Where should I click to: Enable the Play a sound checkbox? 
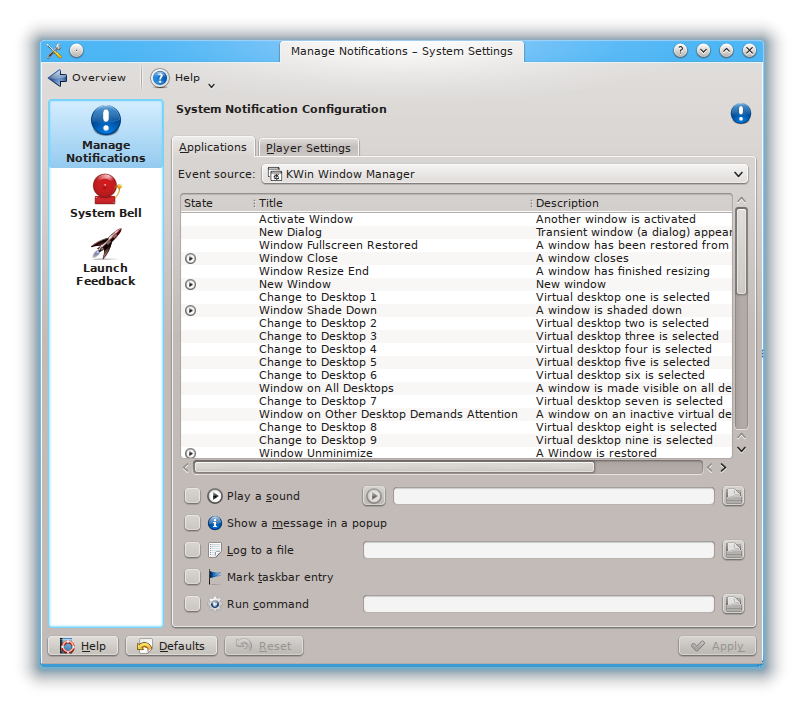[x=193, y=496]
